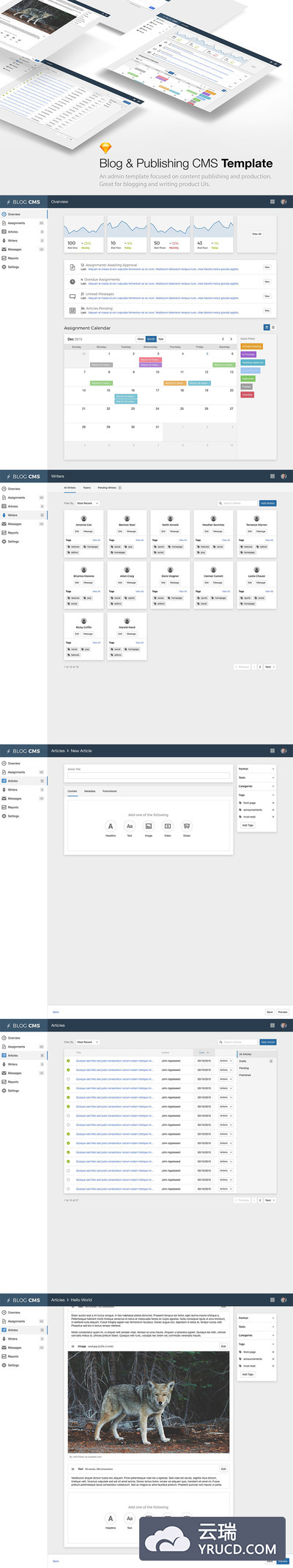Open the last article row's Actions dropdown
Viewport: 293px width, 1568px height.
click(226, 1189)
